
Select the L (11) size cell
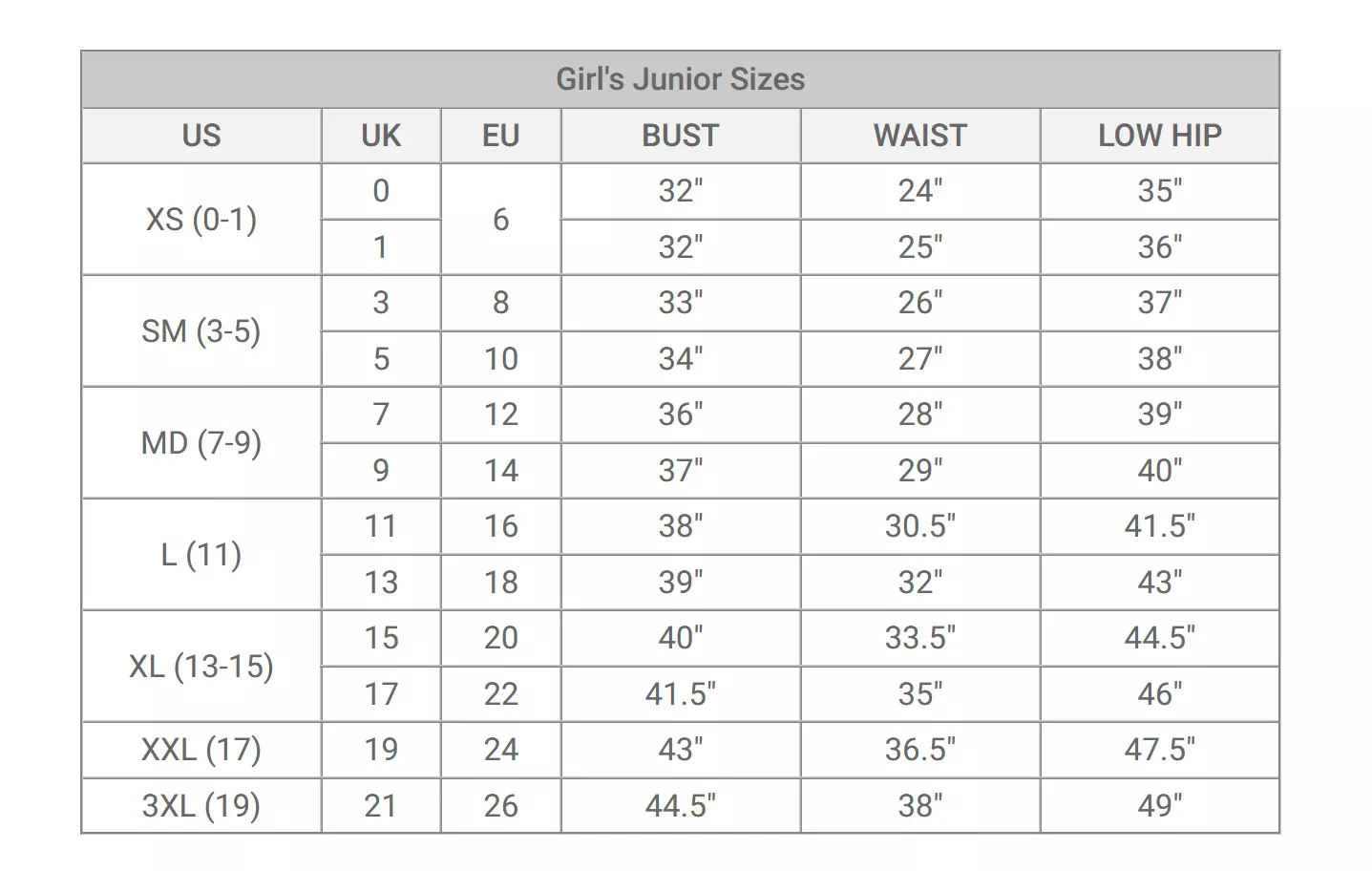click(x=201, y=555)
